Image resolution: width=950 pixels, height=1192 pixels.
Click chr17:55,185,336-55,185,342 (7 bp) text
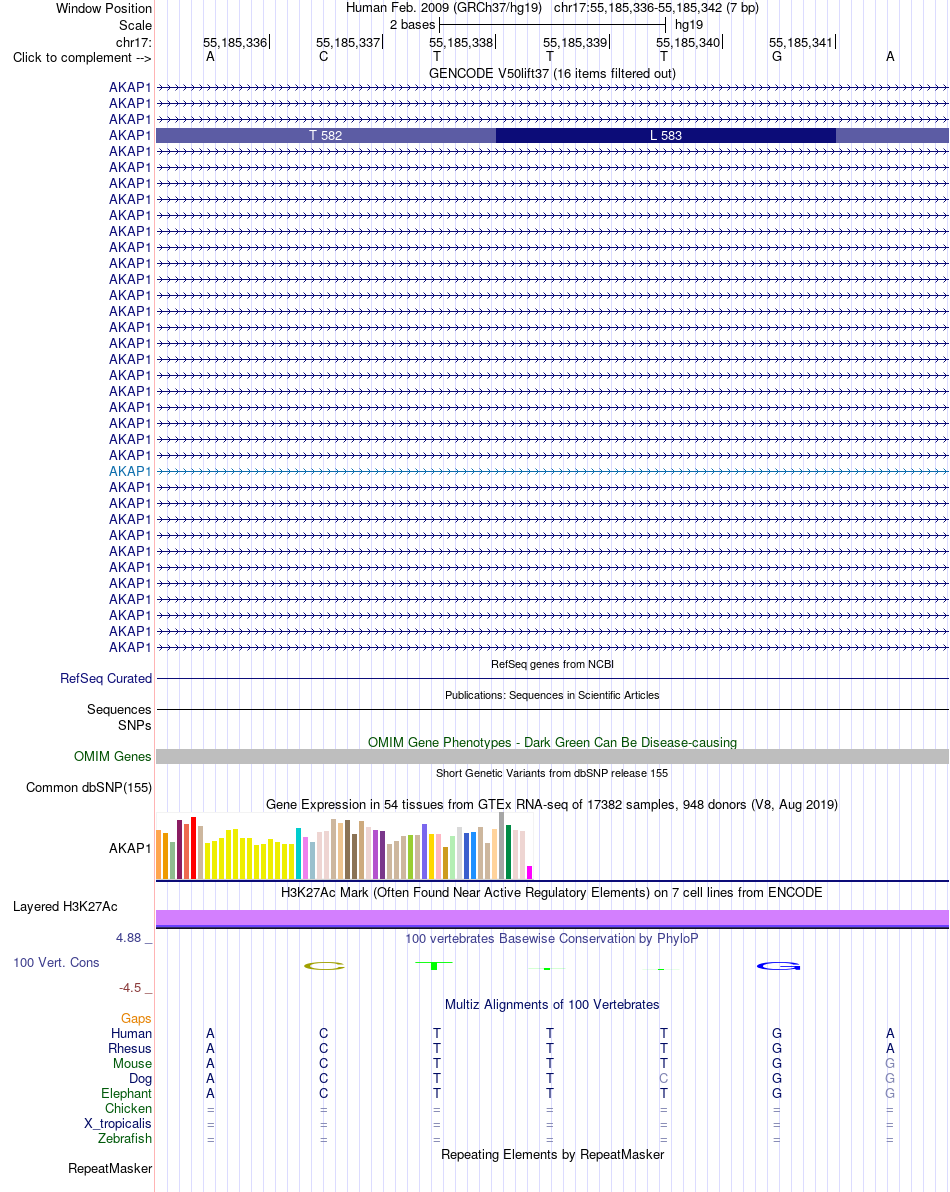click(x=656, y=8)
